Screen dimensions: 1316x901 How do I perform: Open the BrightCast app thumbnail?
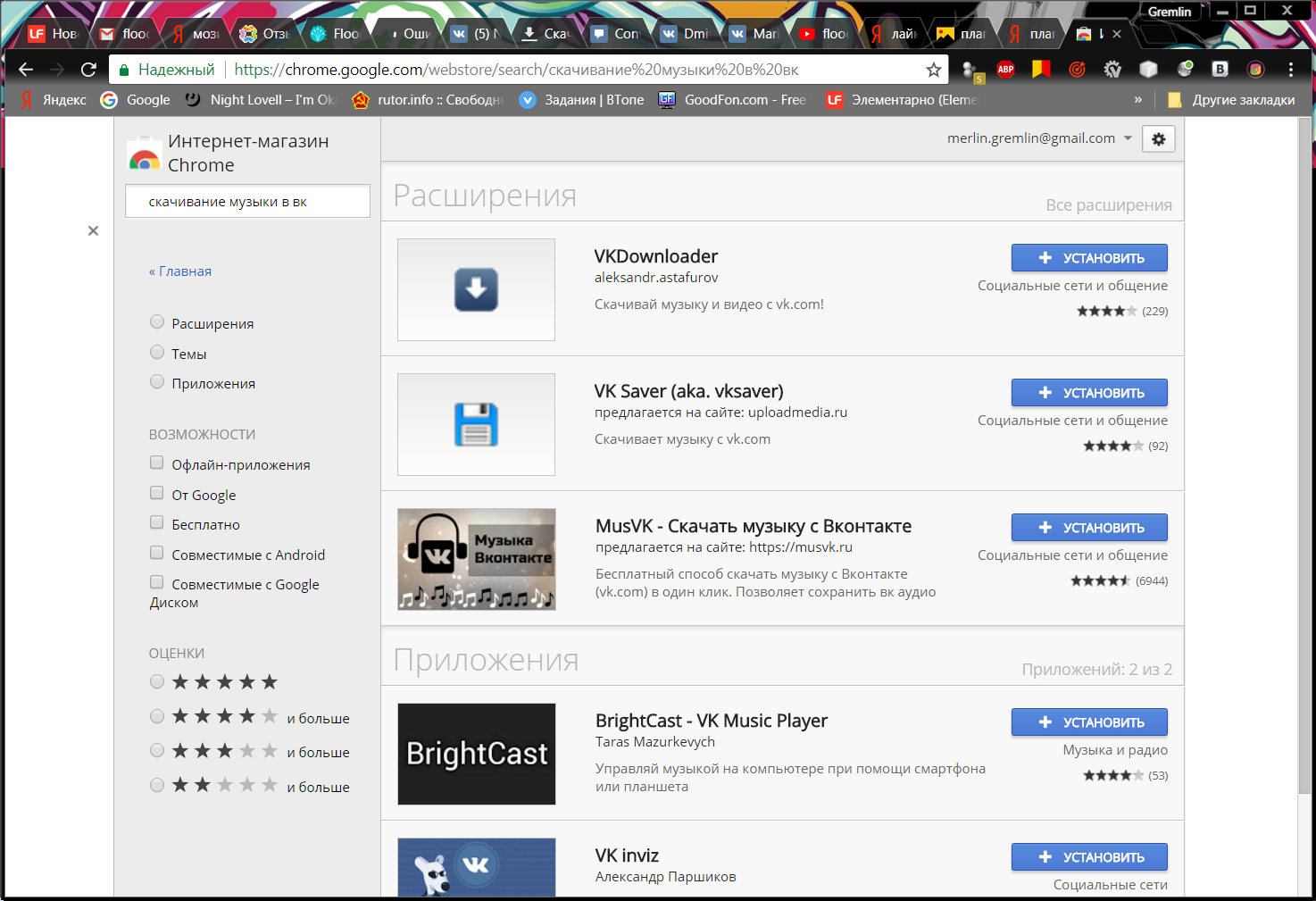pos(477,754)
